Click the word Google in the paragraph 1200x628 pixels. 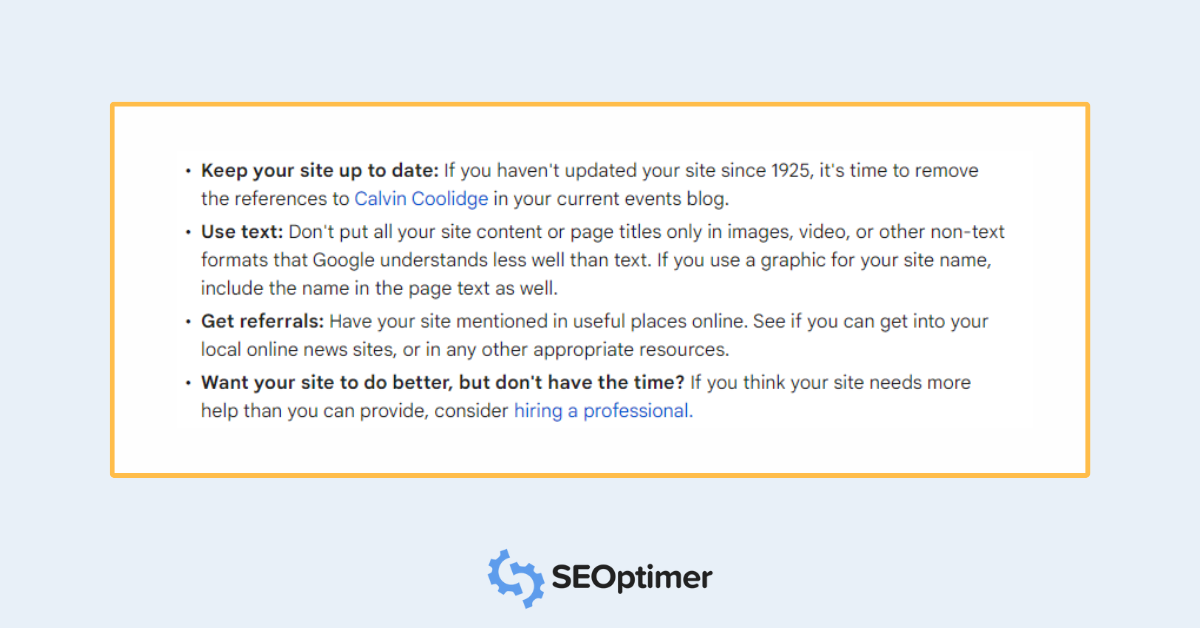coord(346,261)
